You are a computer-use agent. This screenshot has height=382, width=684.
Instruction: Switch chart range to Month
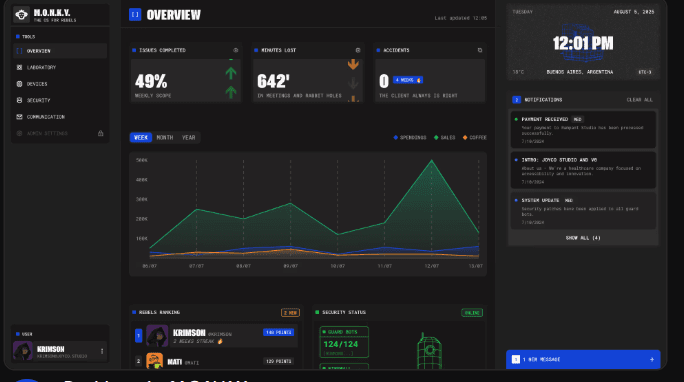coord(164,137)
